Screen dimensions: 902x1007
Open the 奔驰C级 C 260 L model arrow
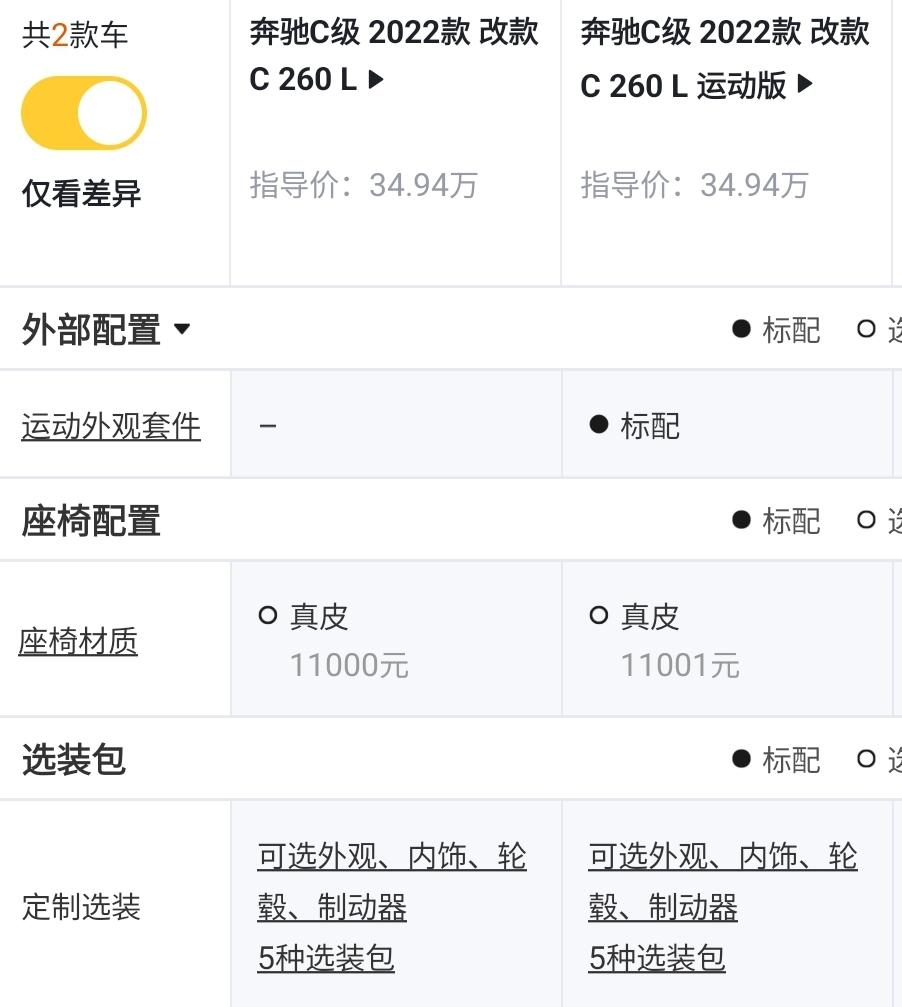pyautogui.click(x=376, y=80)
